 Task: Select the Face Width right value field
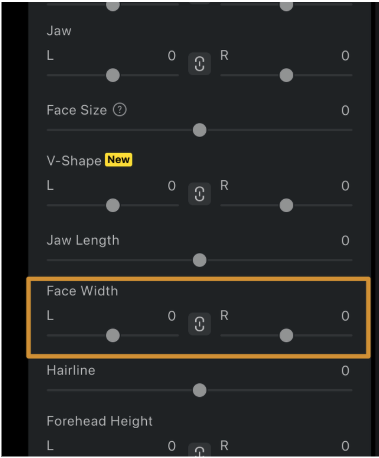[x=345, y=316]
